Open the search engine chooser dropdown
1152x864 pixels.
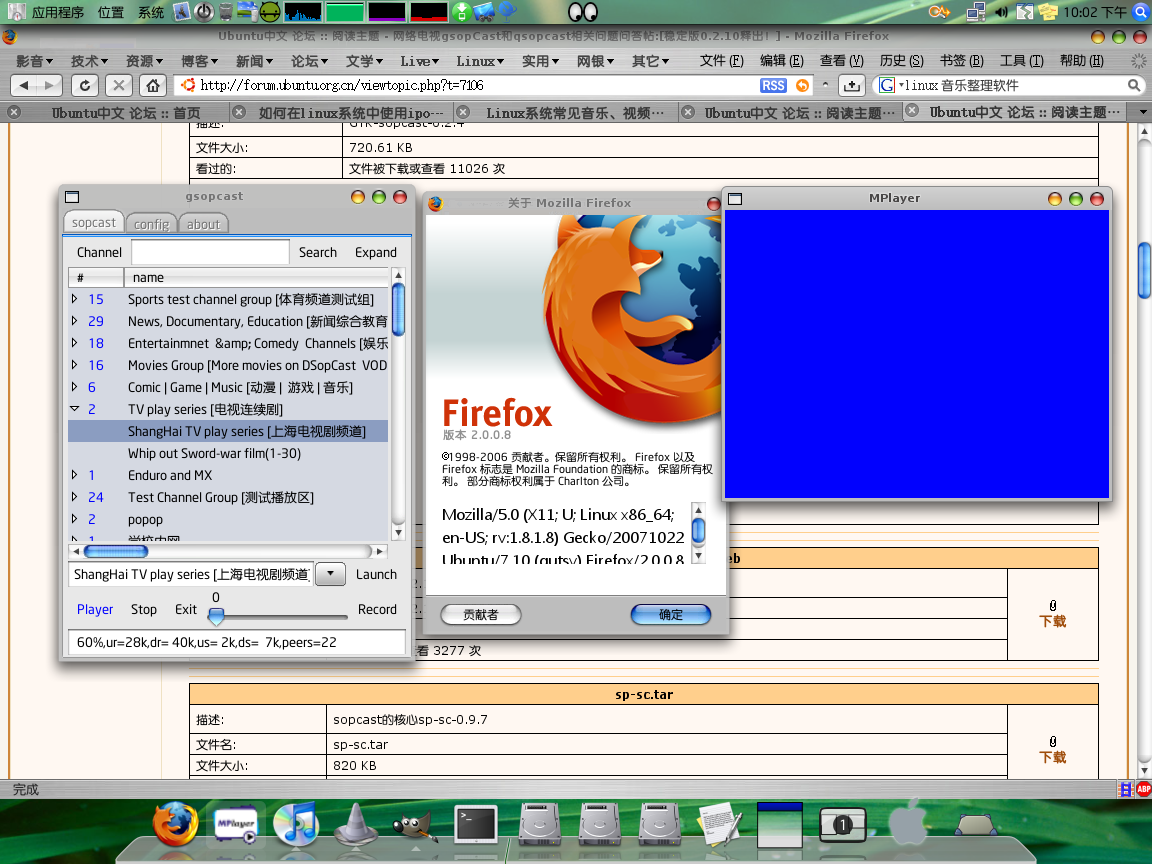(x=890, y=85)
